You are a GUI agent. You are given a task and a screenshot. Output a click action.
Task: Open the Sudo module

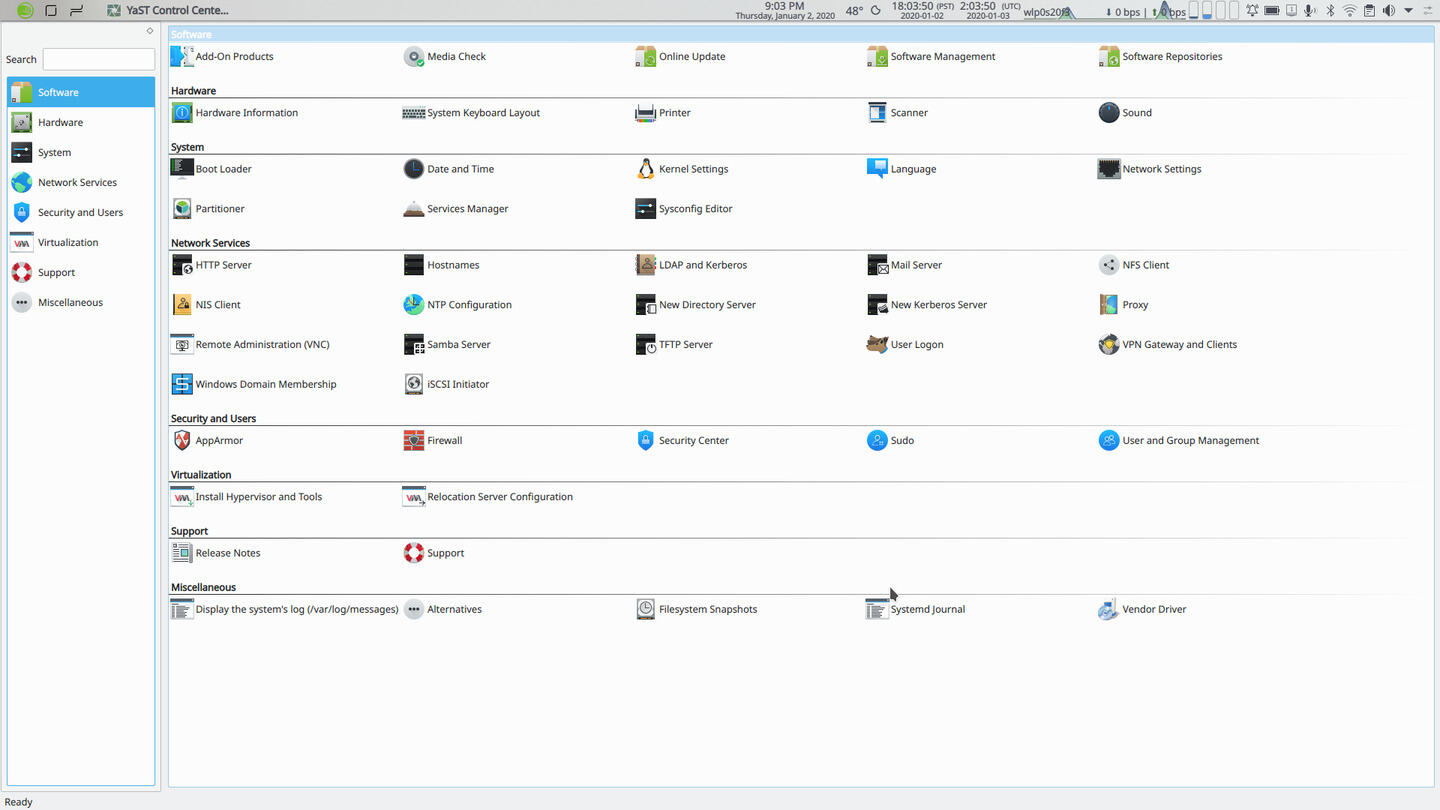pos(891,441)
